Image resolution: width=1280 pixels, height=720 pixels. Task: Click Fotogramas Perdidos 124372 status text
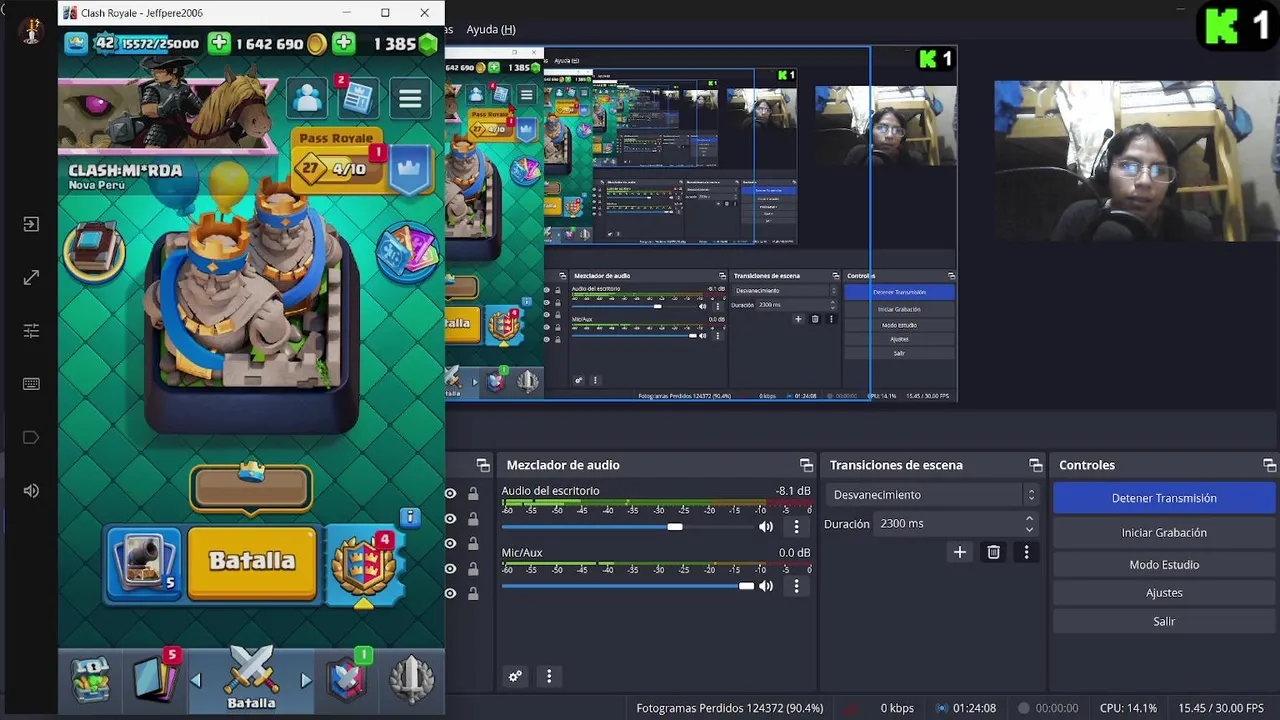tap(730, 708)
